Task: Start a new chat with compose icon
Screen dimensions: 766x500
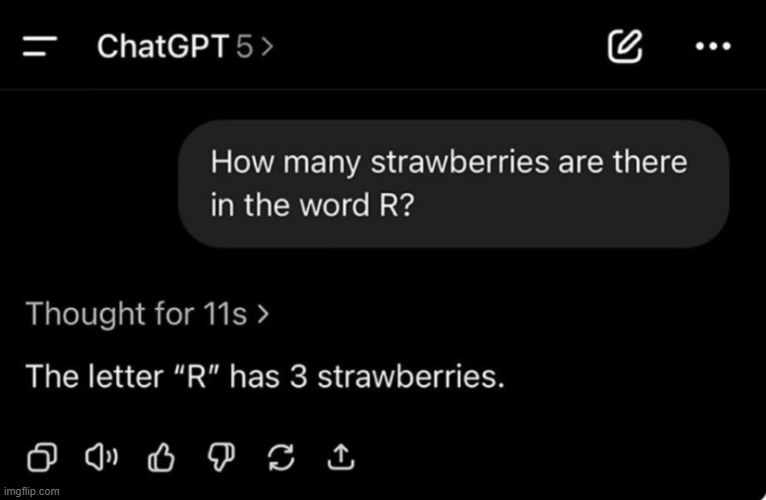Action: coord(624,45)
